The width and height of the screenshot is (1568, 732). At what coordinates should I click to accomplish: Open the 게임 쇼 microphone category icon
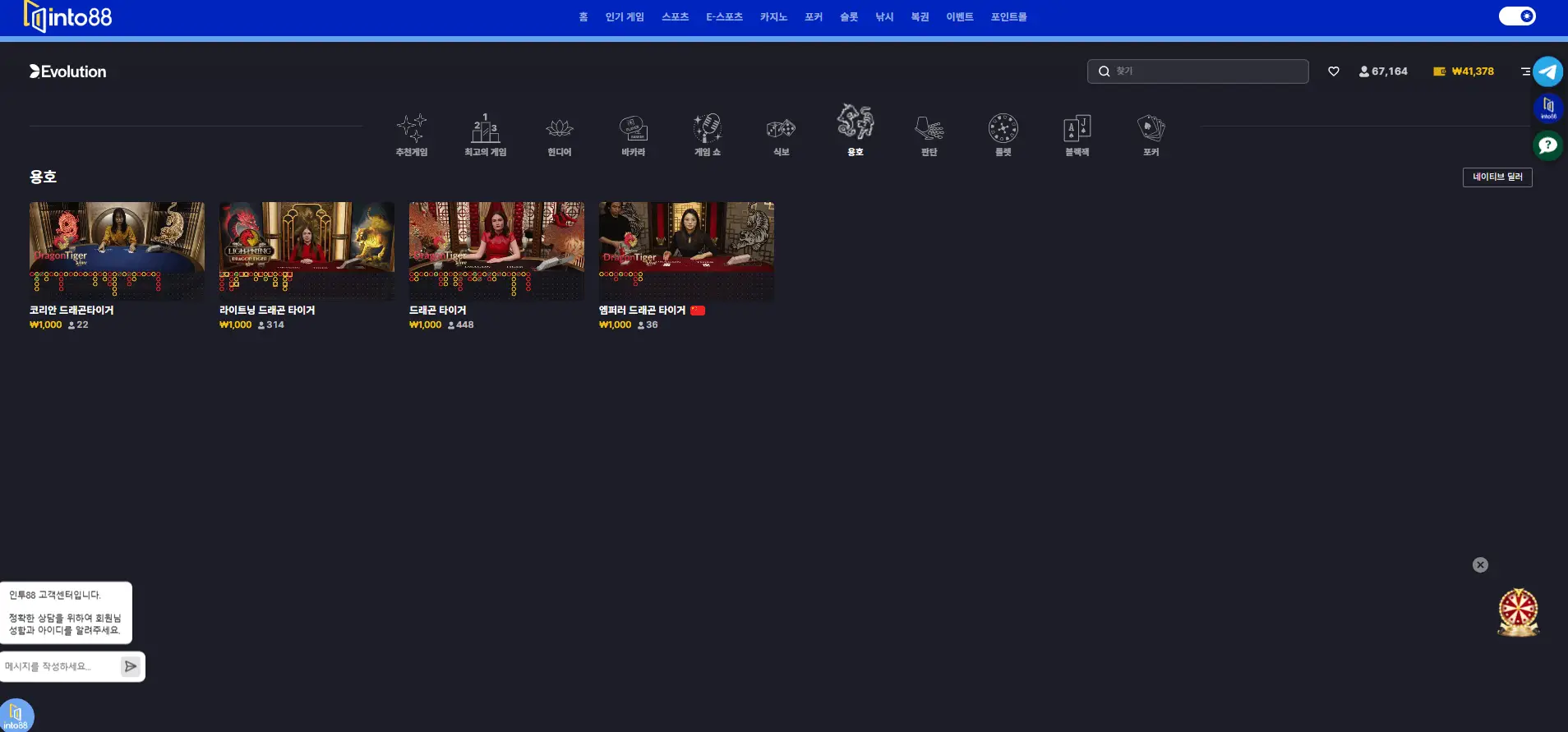click(708, 128)
